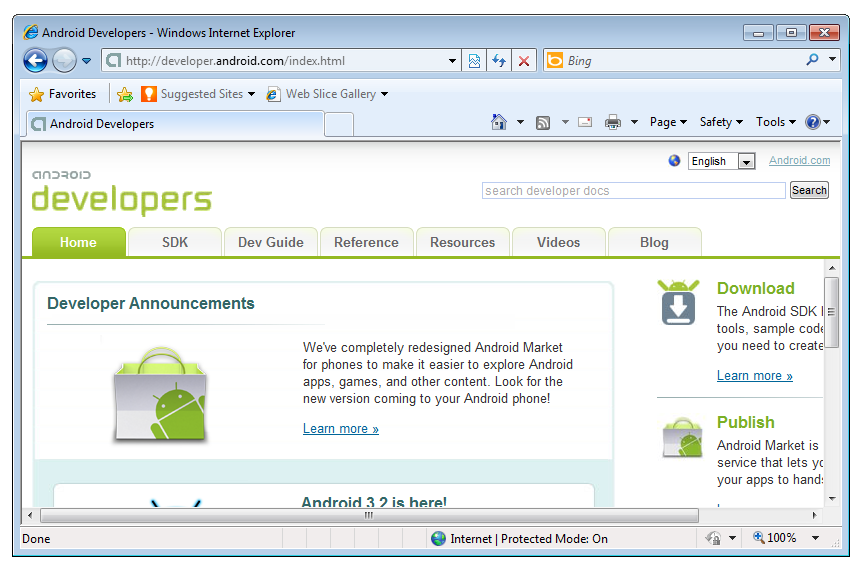Click the Android developers logo

point(121,192)
